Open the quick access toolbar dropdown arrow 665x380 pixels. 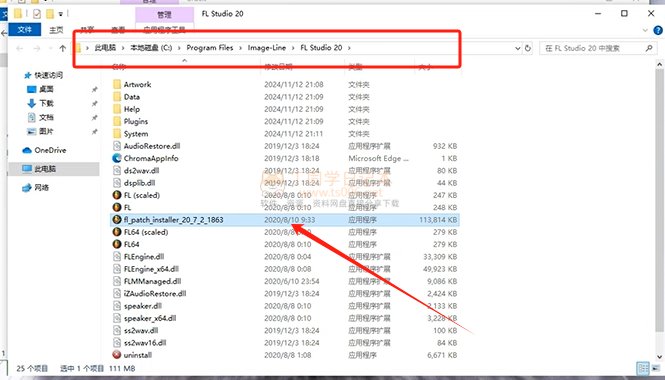click(x=61, y=14)
